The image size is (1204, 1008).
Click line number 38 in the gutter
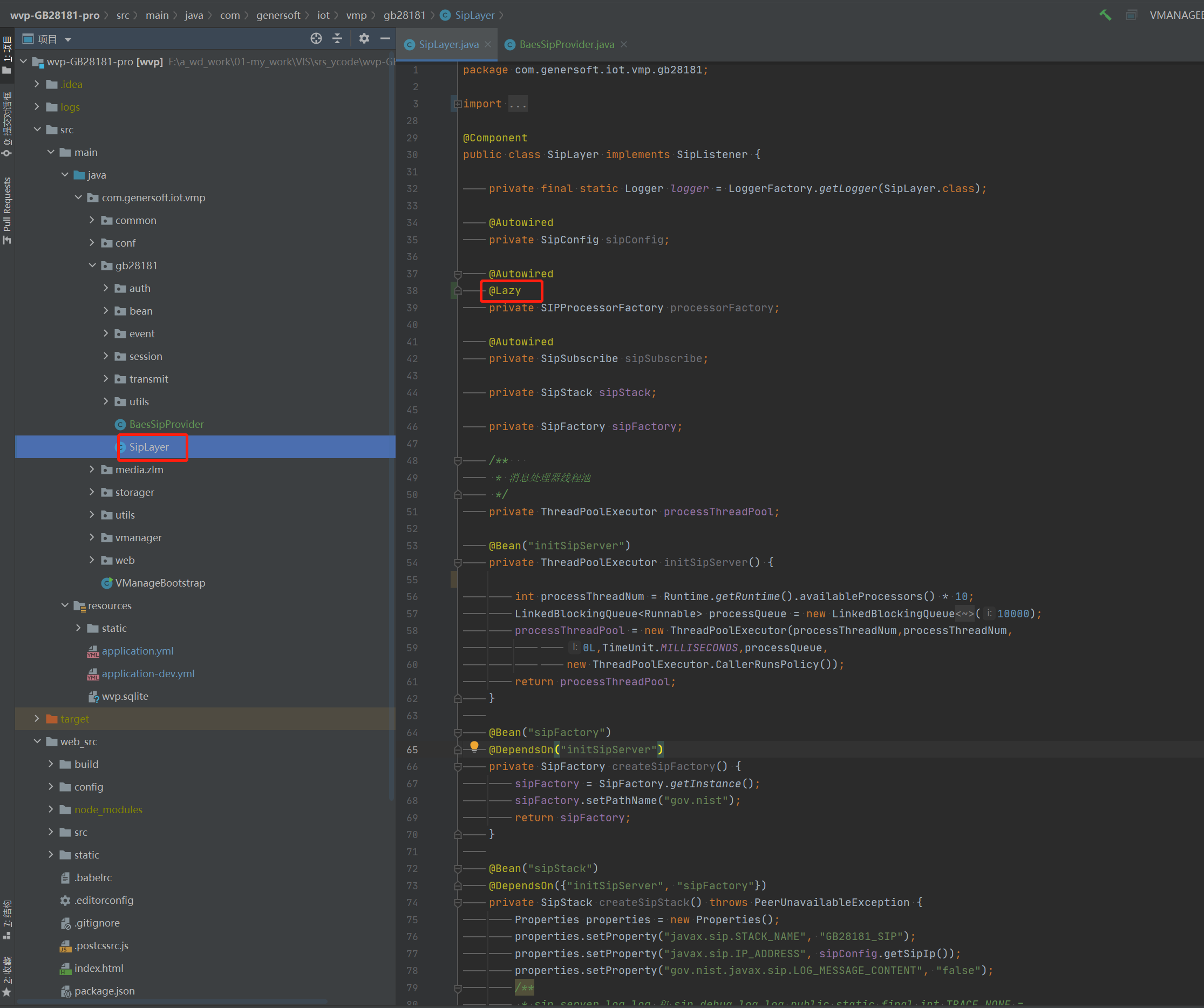tap(412, 291)
